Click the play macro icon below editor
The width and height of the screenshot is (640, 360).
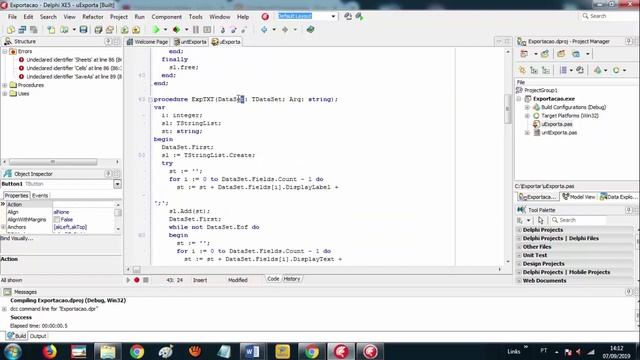[x=128, y=280]
